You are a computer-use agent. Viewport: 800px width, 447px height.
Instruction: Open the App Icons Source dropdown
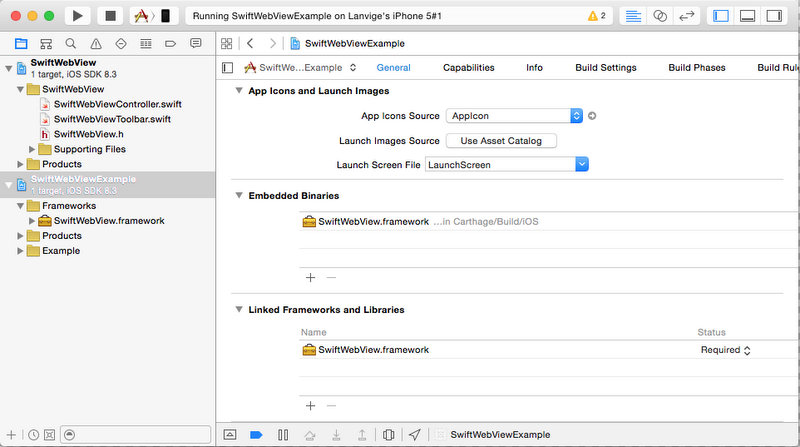(514, 116)
